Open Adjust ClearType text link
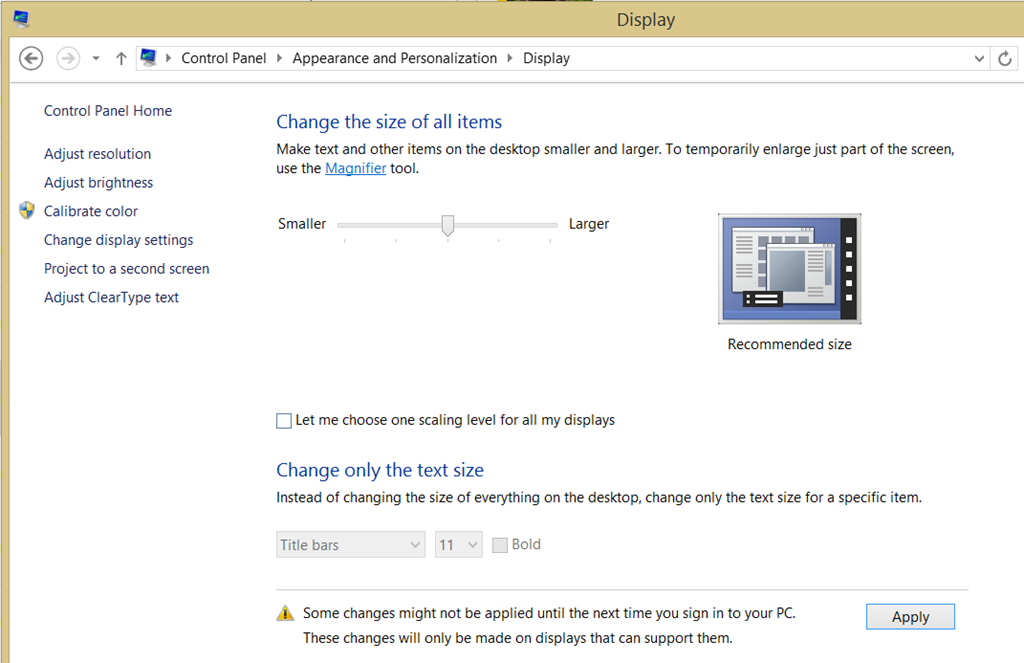 (111, 298)
